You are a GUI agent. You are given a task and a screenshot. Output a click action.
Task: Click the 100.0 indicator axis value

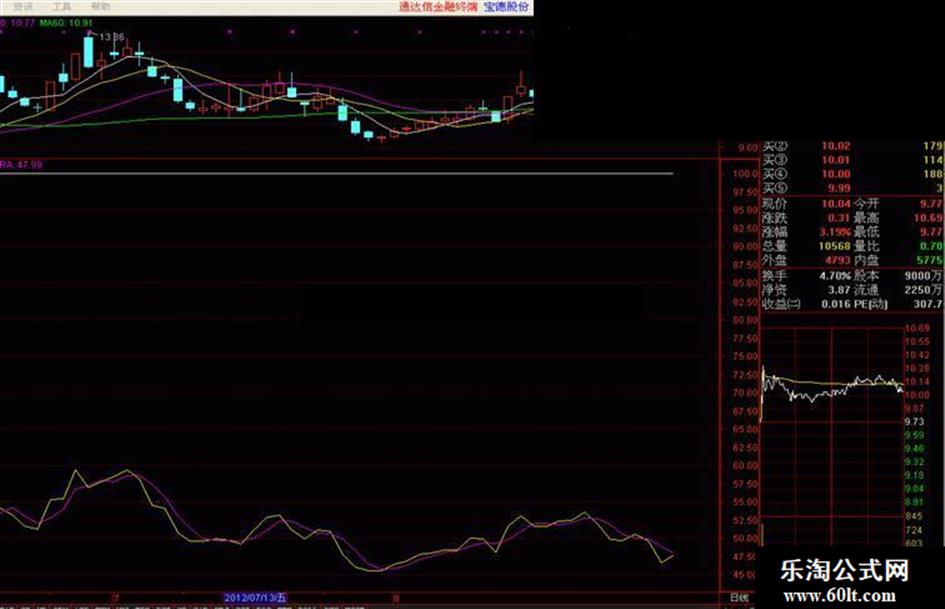click(745, 174)
